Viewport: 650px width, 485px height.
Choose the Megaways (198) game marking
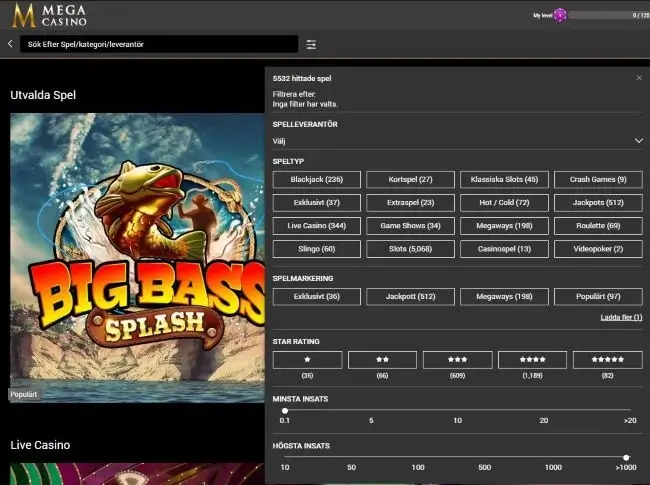click(x=504, y=297)
